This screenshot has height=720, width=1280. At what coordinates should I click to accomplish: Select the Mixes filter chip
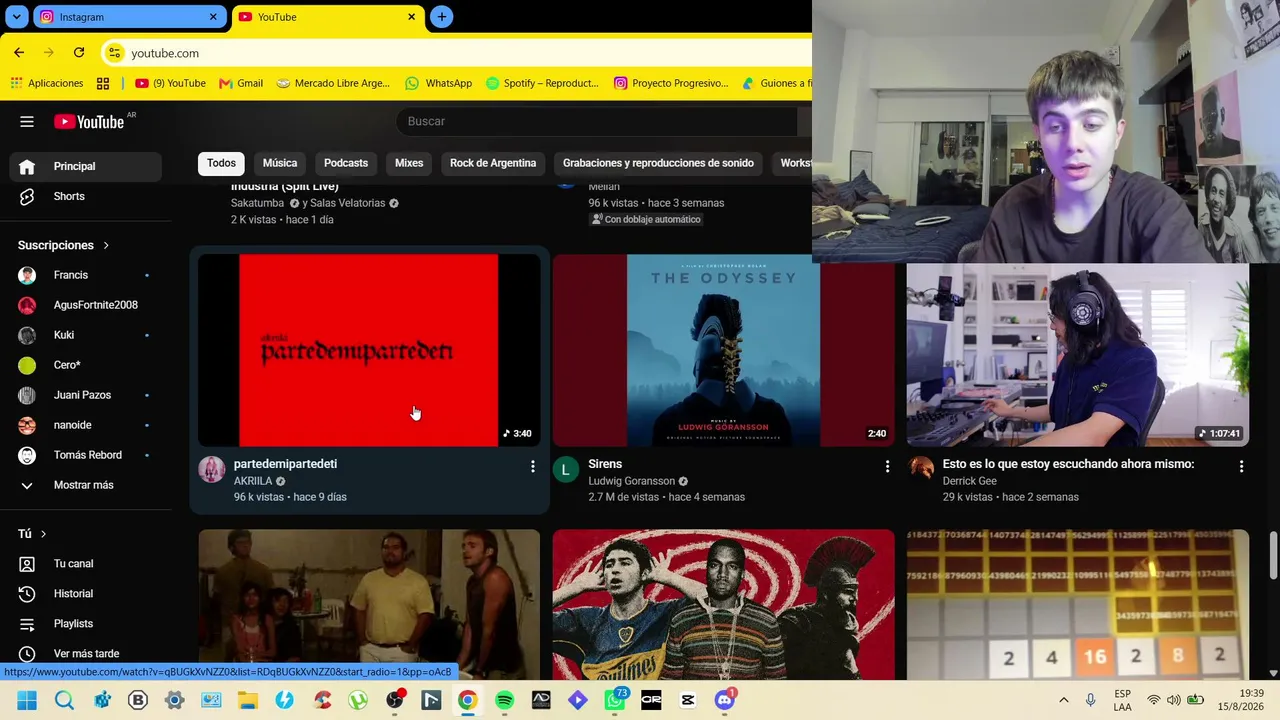coord(409,163)
